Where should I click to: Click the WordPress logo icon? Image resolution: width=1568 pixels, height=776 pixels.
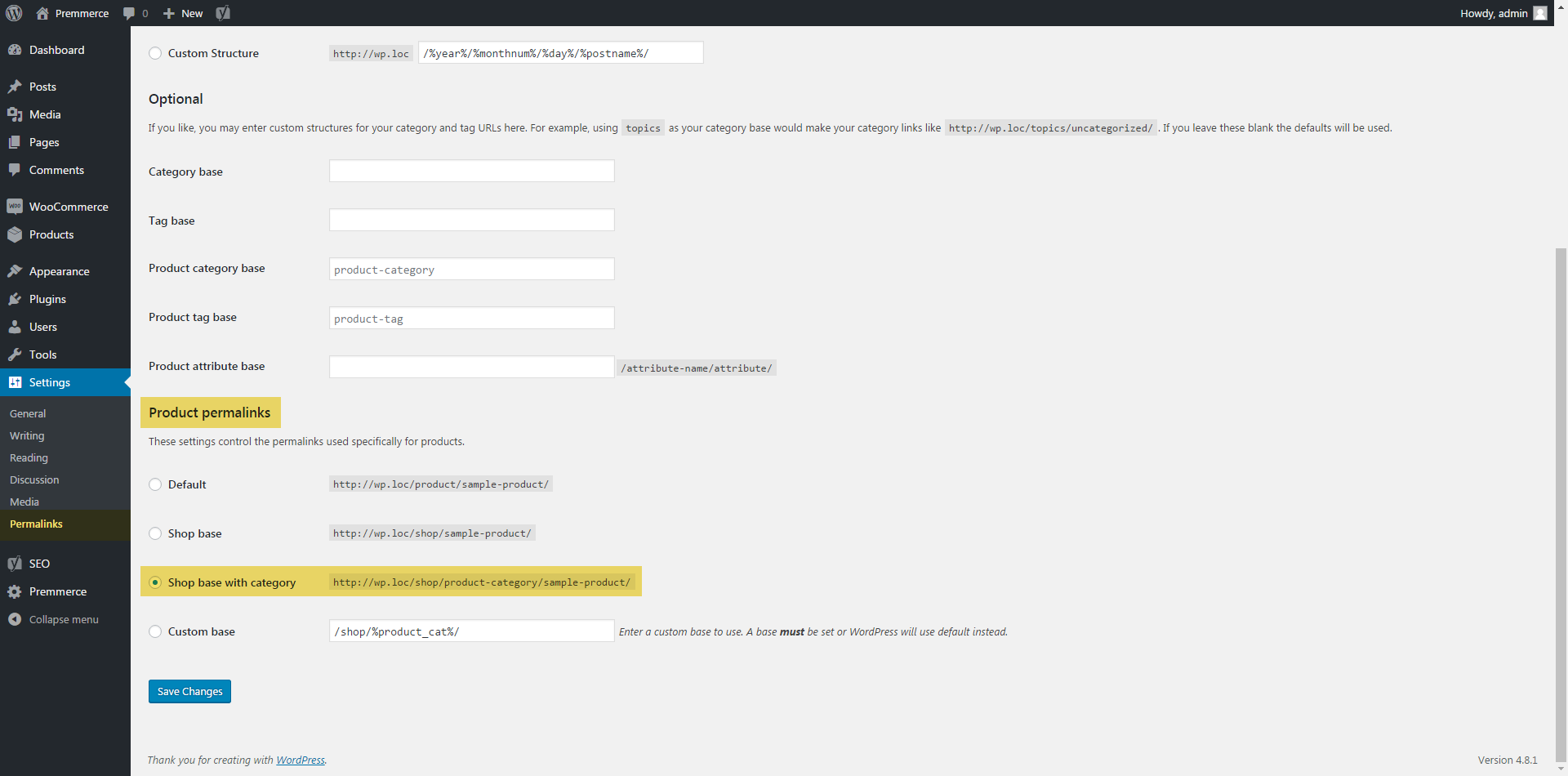point(14,13)
